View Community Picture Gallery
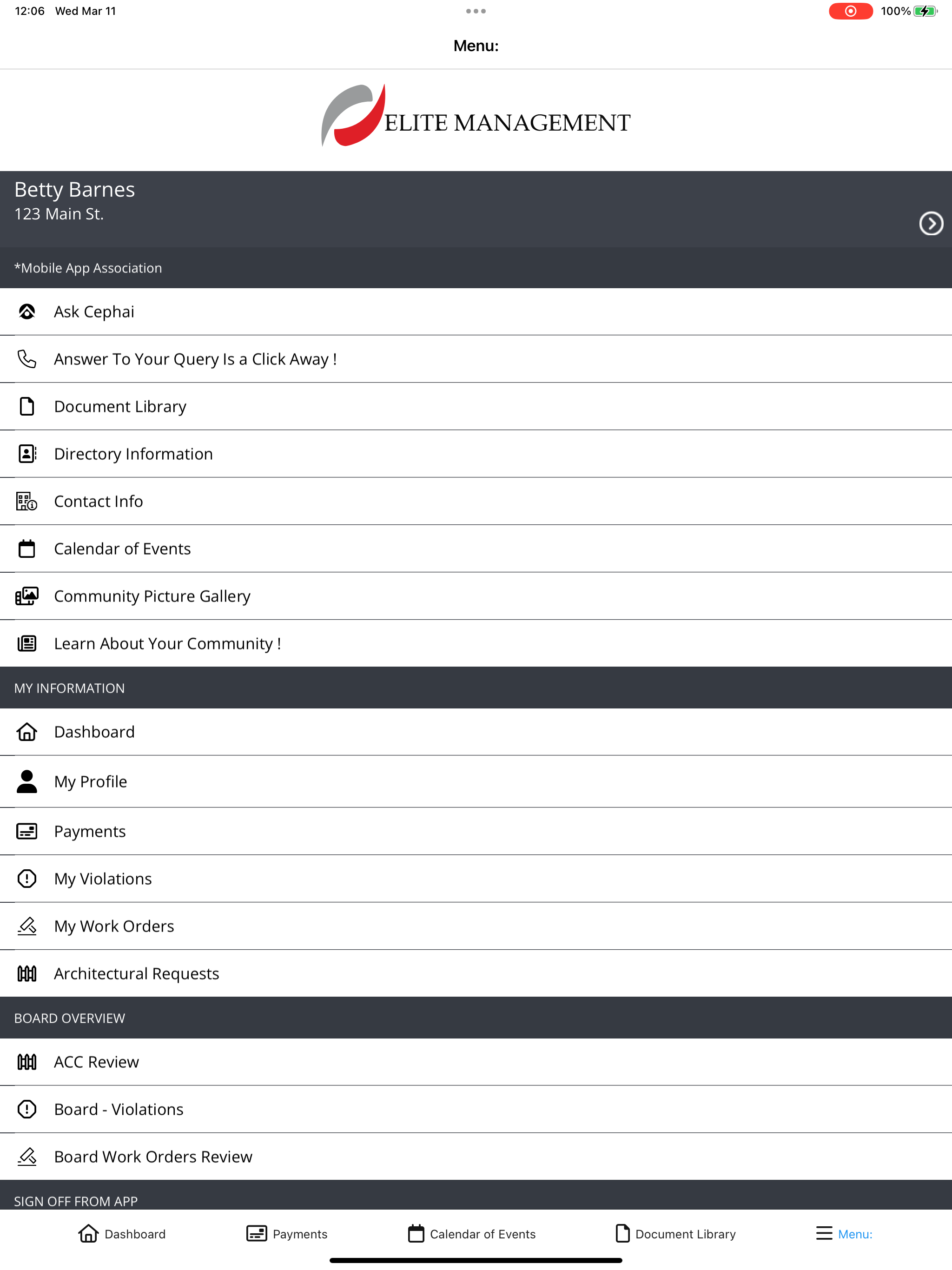The height and width of the screenshot is (1270, 952). [476, 596]
